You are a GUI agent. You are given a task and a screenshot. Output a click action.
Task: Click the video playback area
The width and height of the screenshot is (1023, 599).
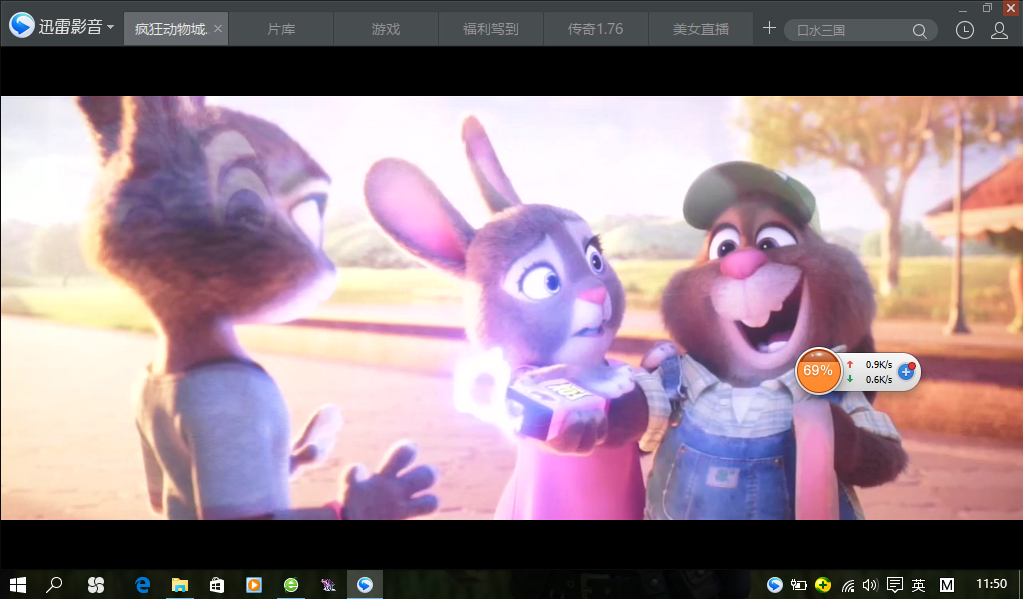(512, 308)
